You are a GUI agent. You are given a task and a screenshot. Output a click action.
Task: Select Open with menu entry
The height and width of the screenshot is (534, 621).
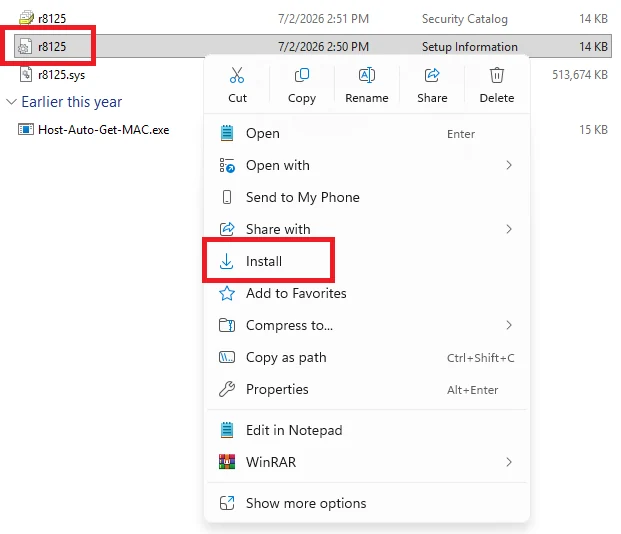[367, 165]
